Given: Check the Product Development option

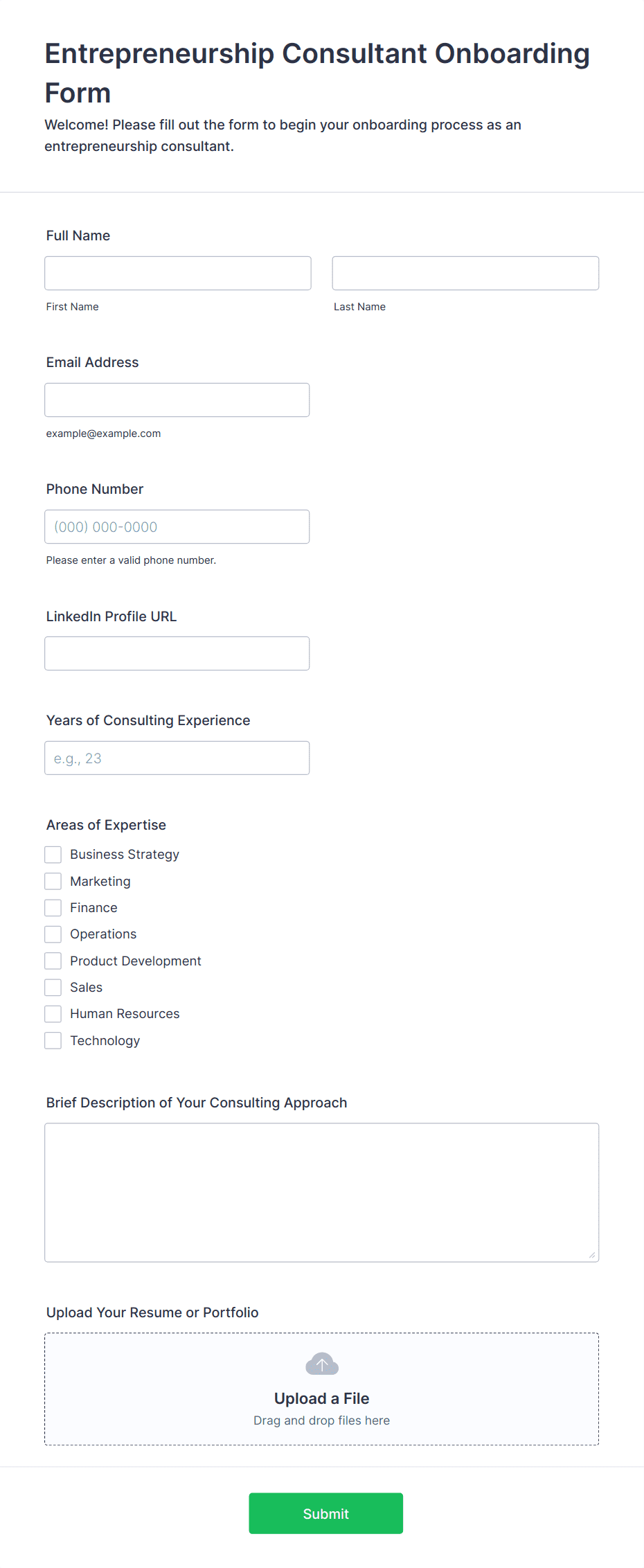Looking at the screenshot, I should 53,961.
